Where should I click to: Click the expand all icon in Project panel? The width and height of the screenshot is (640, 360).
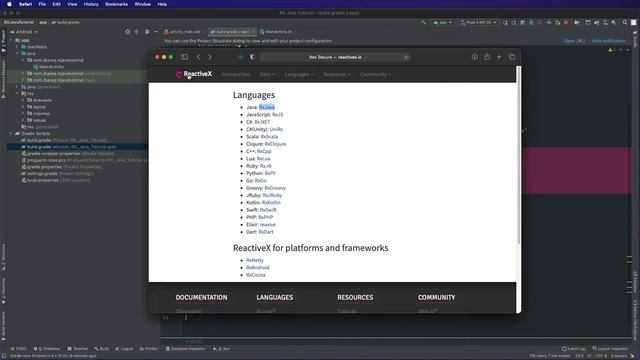[x=136, y=31]
